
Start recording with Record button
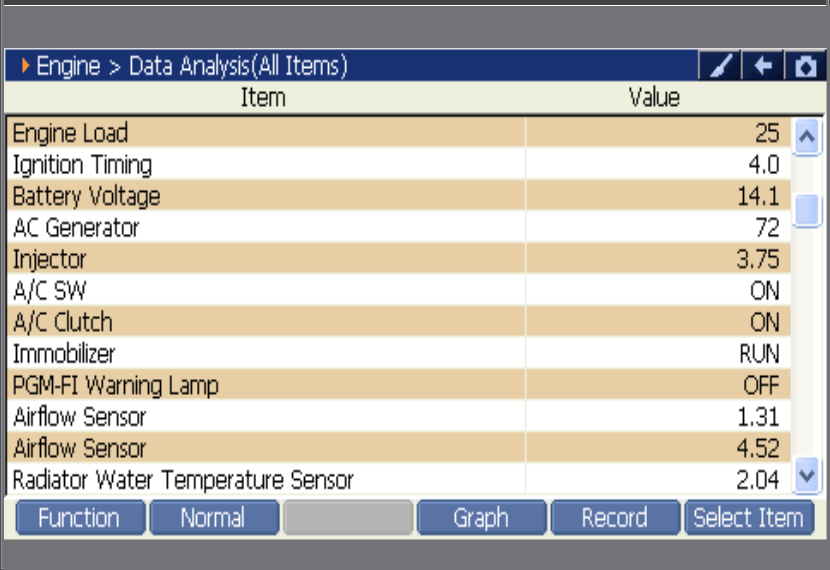(x=615, y=518)
